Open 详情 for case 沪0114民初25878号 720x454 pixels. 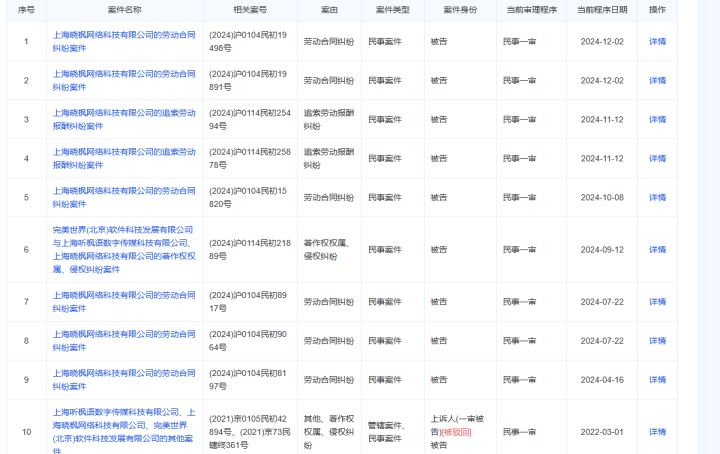pyautogui.click(x=657, y=158)
